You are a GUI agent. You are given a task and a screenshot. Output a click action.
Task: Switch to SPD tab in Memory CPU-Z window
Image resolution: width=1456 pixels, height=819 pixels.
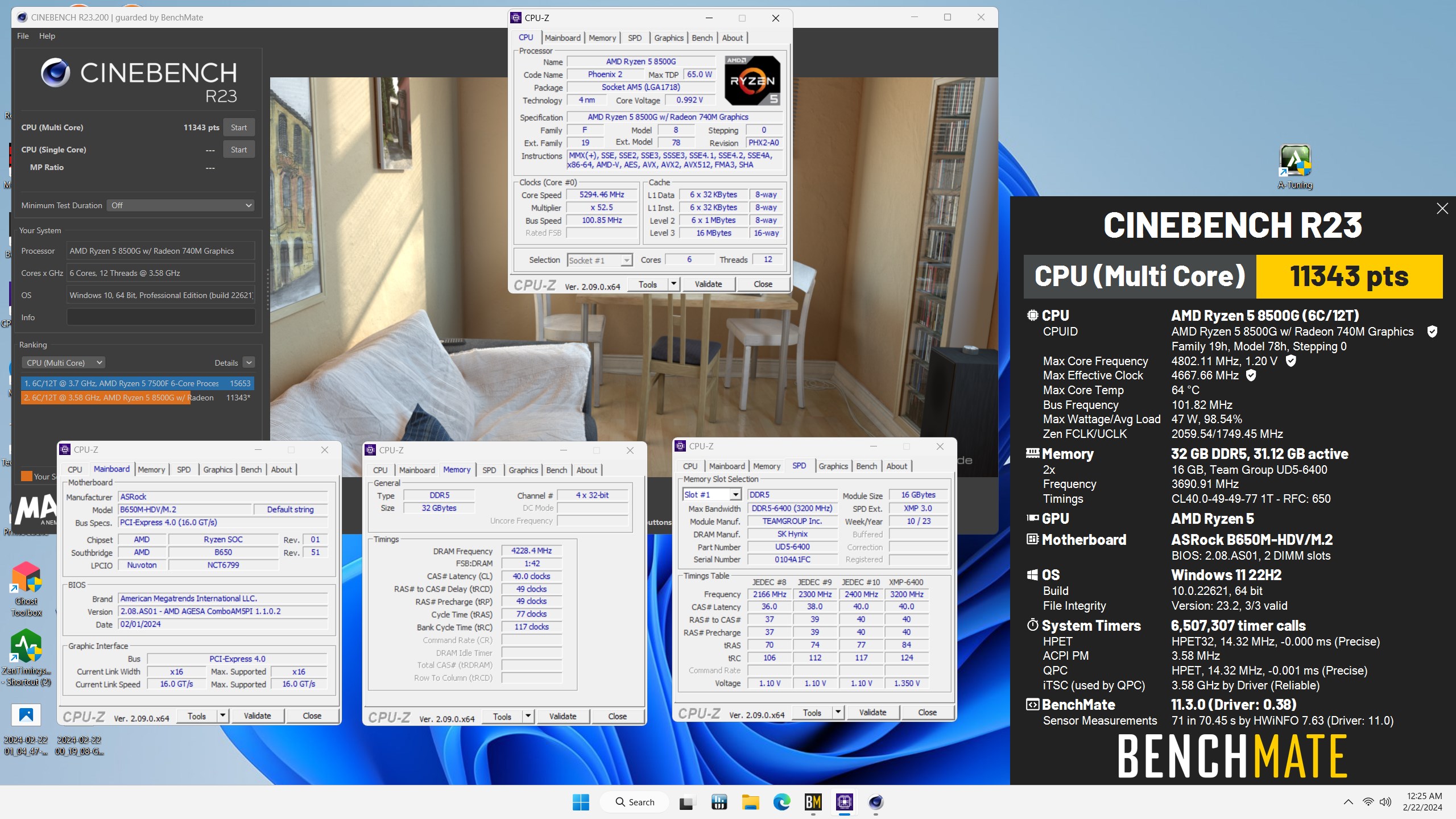pyautogui.click(x=489, y=470)
